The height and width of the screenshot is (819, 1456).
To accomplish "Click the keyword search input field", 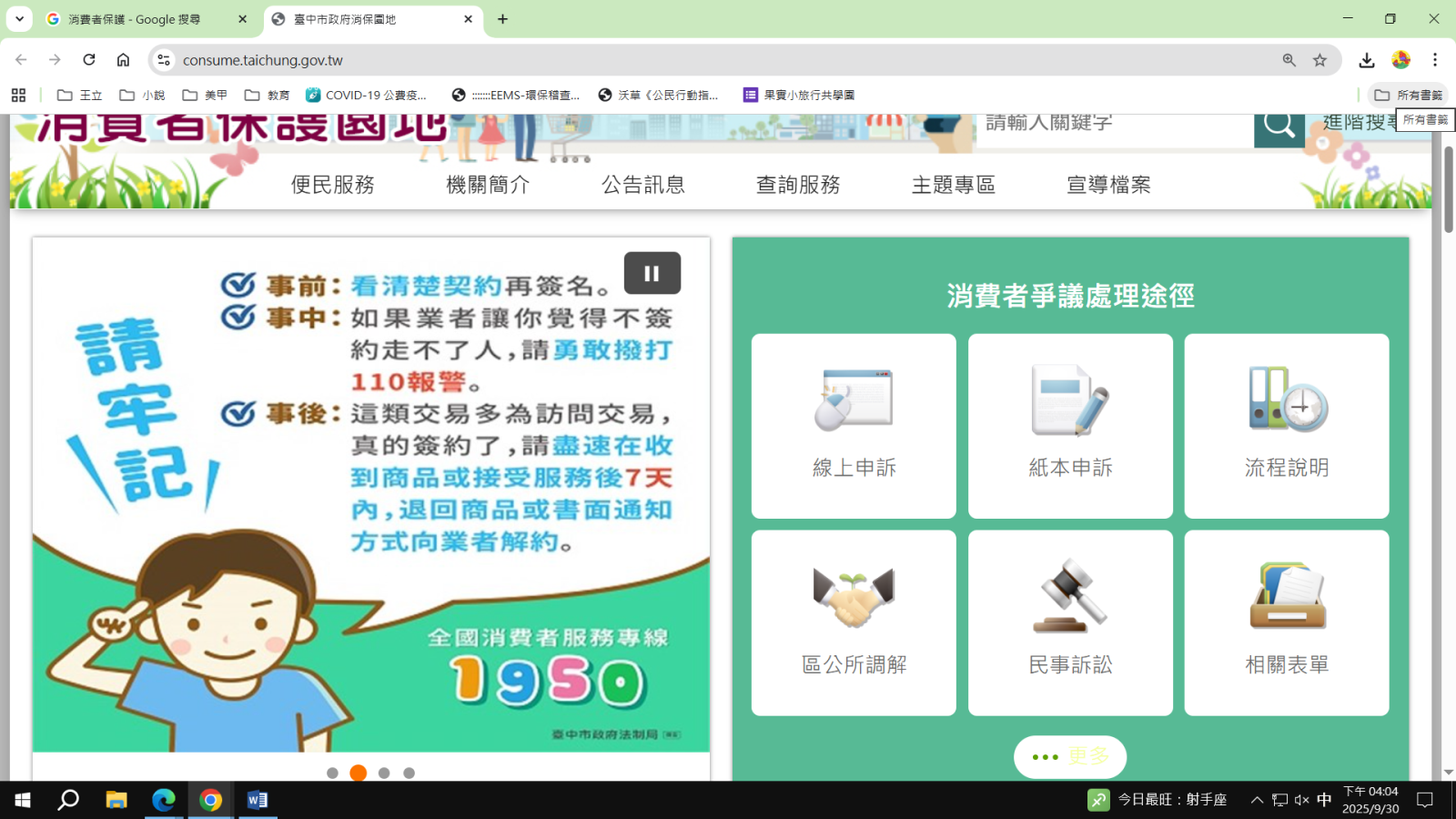I will tap(1115, 126).
